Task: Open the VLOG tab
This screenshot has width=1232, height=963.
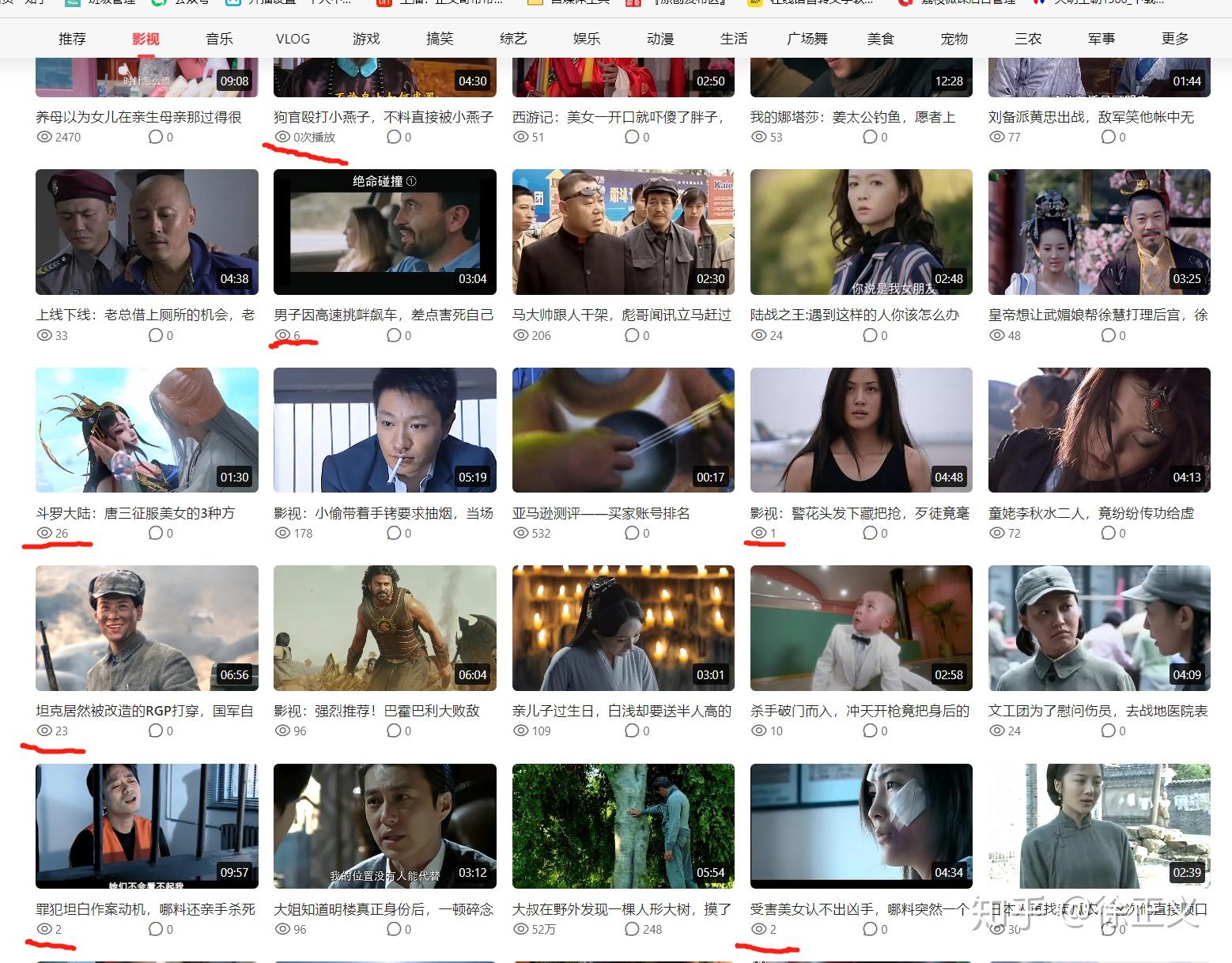Action: 293,39
